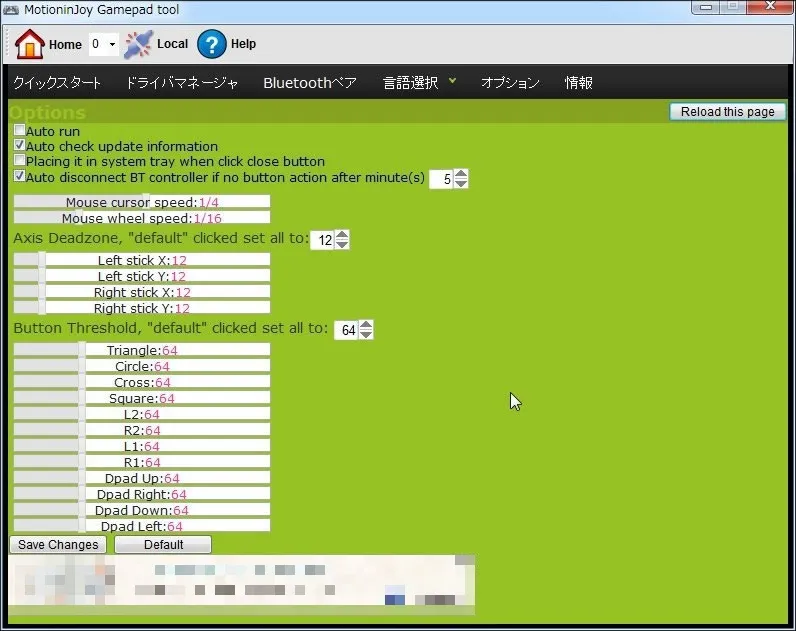Click the Triangle threshold slider
The image size is (796, 631).
pos(142,350)
